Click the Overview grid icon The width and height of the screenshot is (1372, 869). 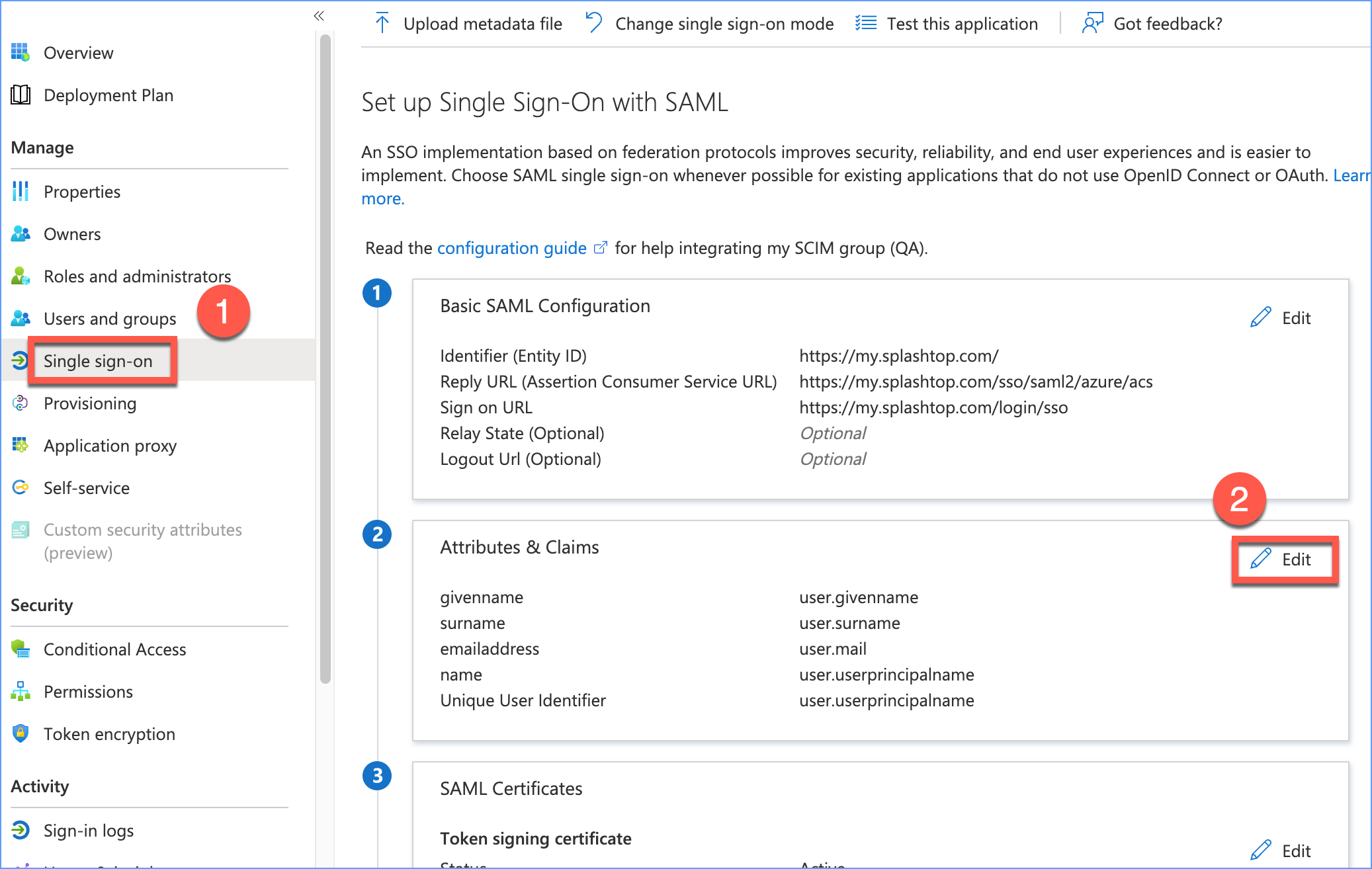point(21,52)
